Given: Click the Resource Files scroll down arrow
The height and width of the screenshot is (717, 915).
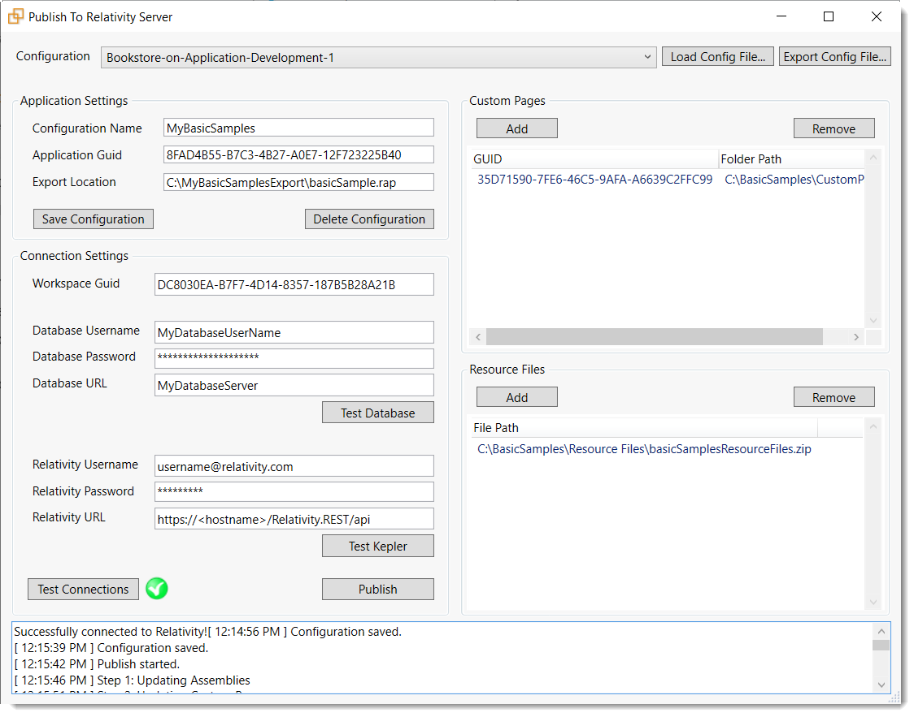Looking at the screenshot, I should pos(873,602).
